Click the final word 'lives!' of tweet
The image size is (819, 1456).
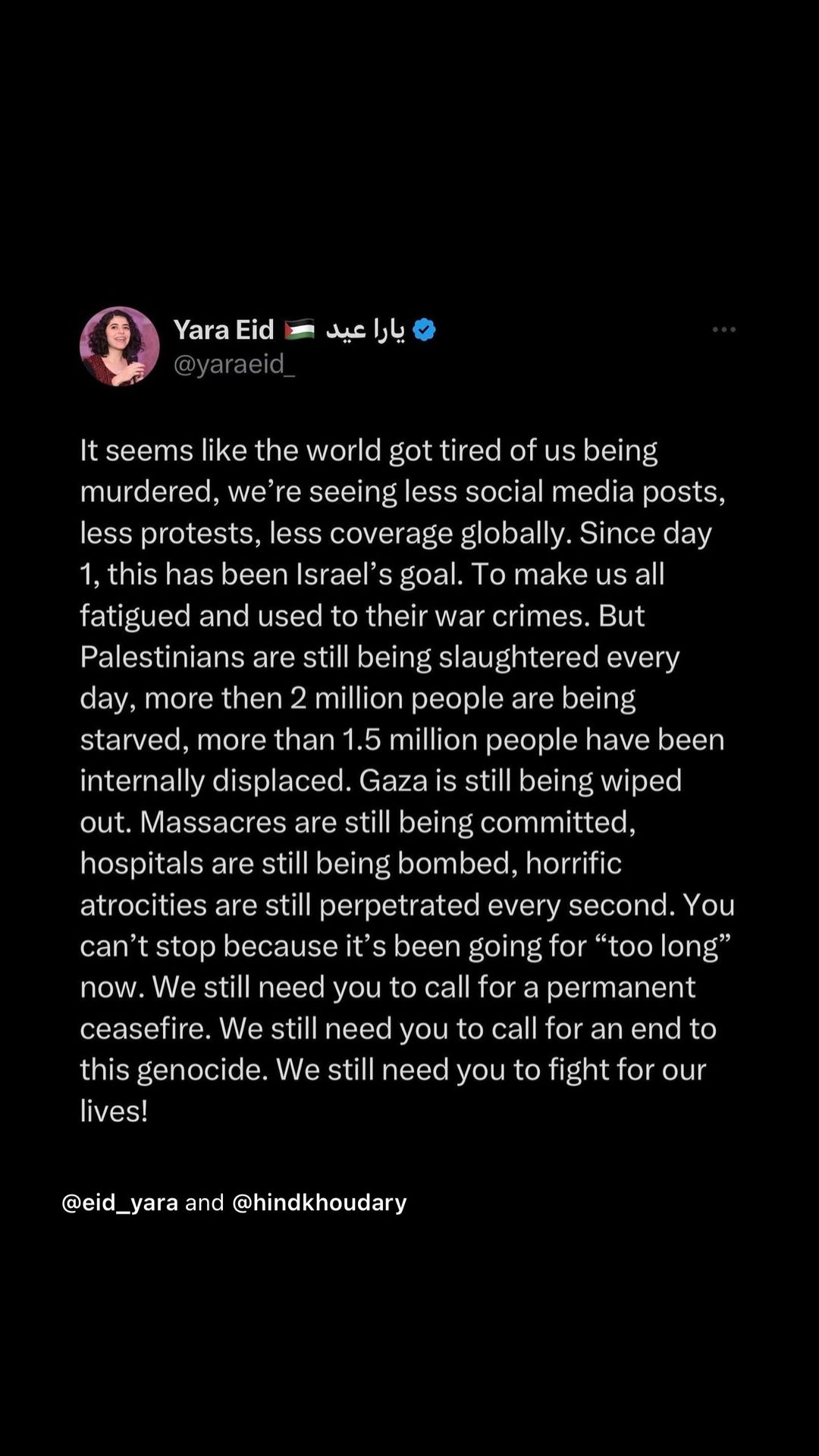[114, 1112]
